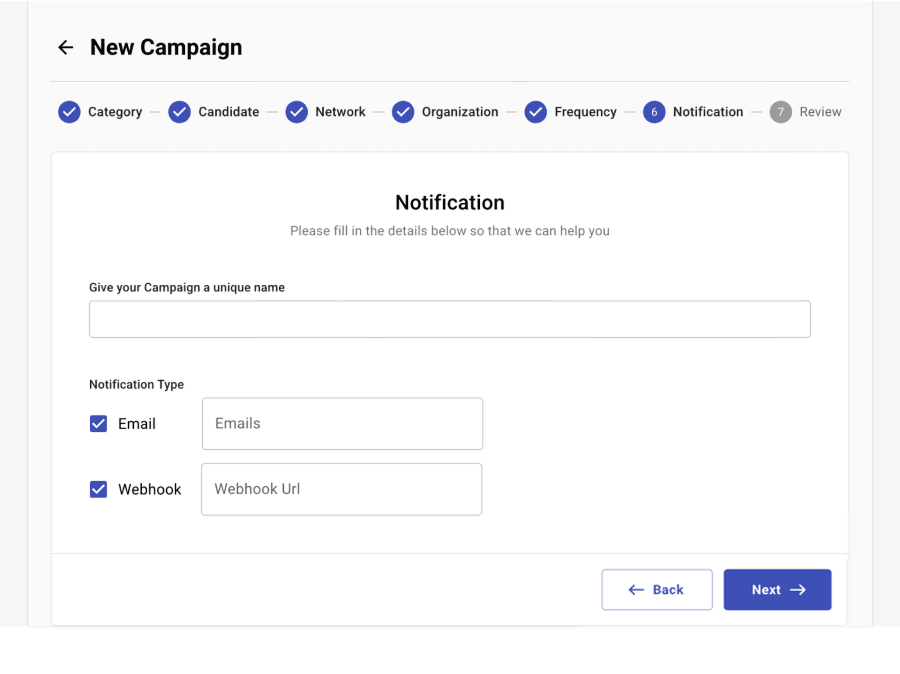Viewport: 900px width, 674px height.
Task: Jump to the Review step label
Action: pos(820,112)
